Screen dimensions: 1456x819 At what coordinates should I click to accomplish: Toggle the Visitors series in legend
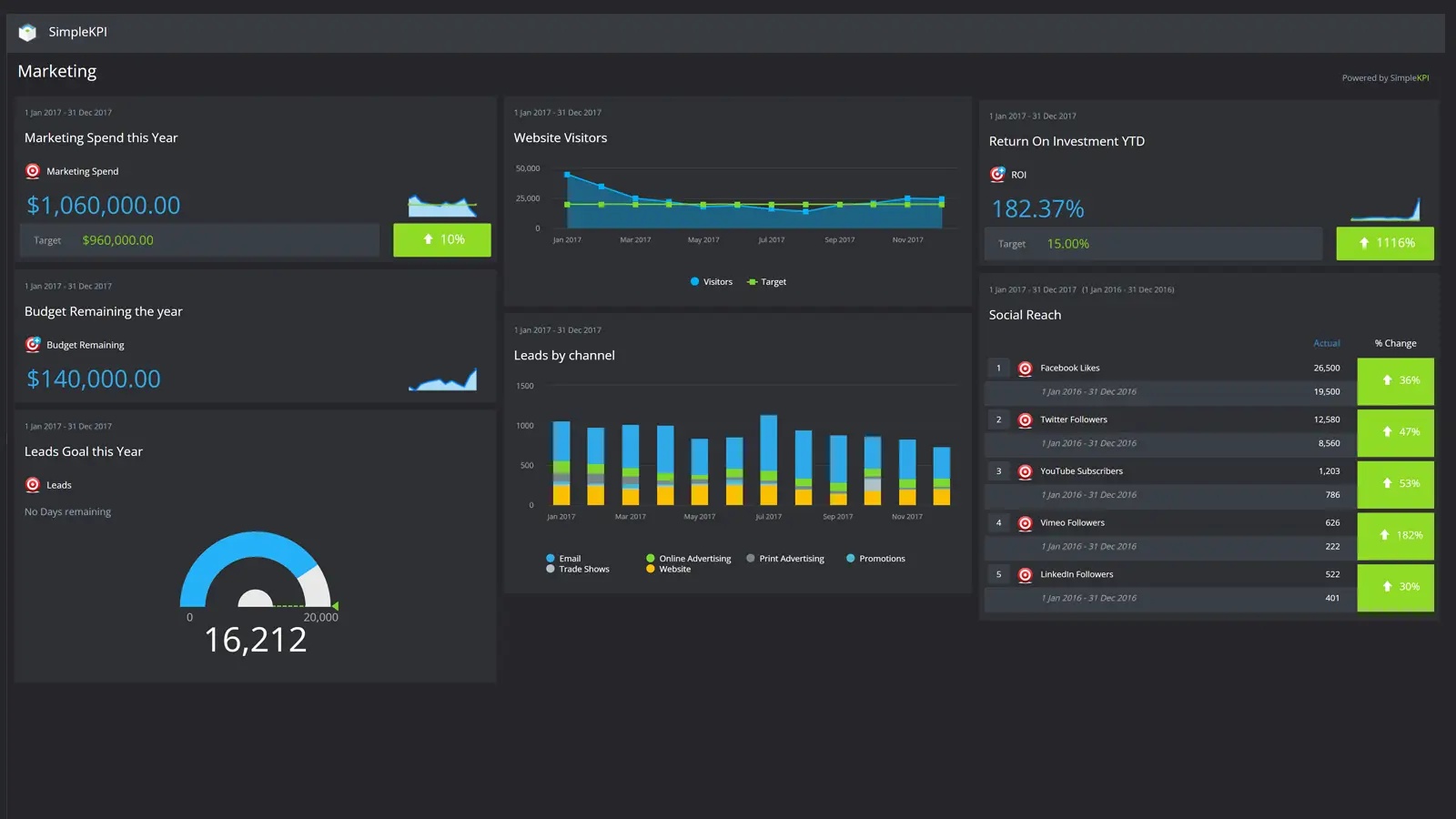pos(711,282)
